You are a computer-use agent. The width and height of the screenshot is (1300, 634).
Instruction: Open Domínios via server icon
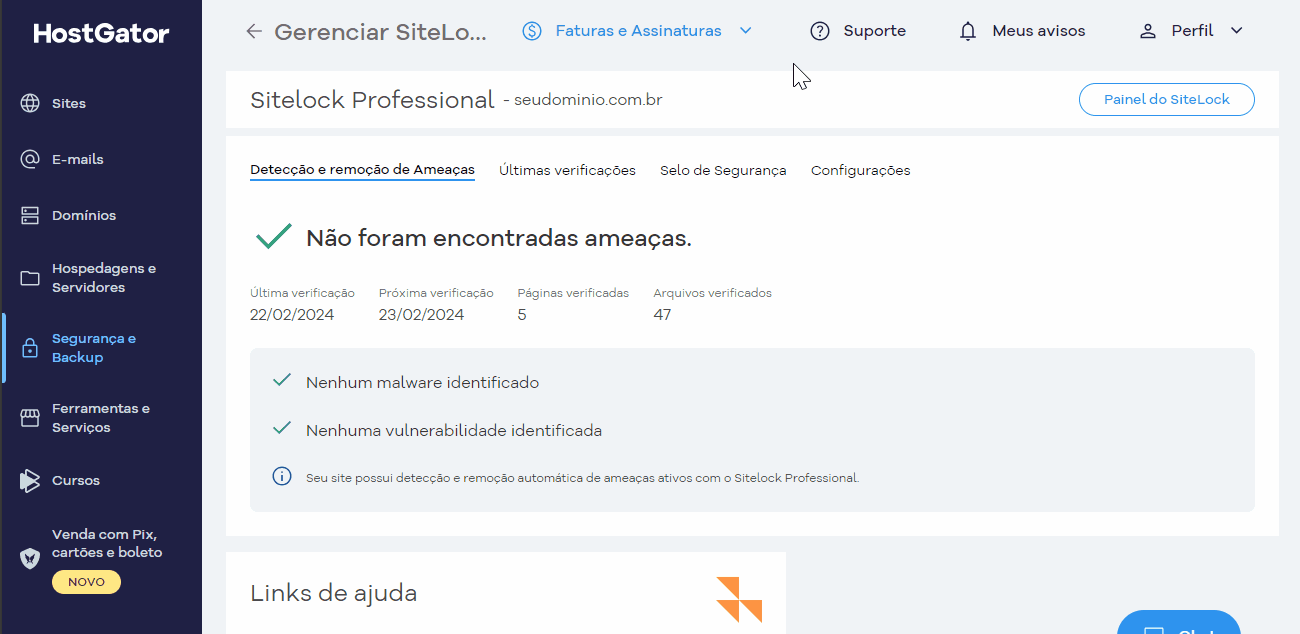30,215
